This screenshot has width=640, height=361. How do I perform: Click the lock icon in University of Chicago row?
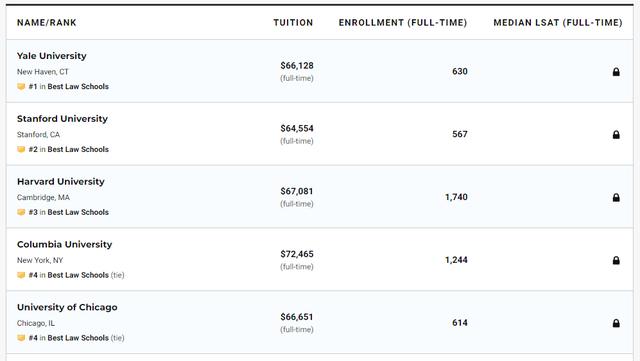pyautogui.click(x=616, y=323)
